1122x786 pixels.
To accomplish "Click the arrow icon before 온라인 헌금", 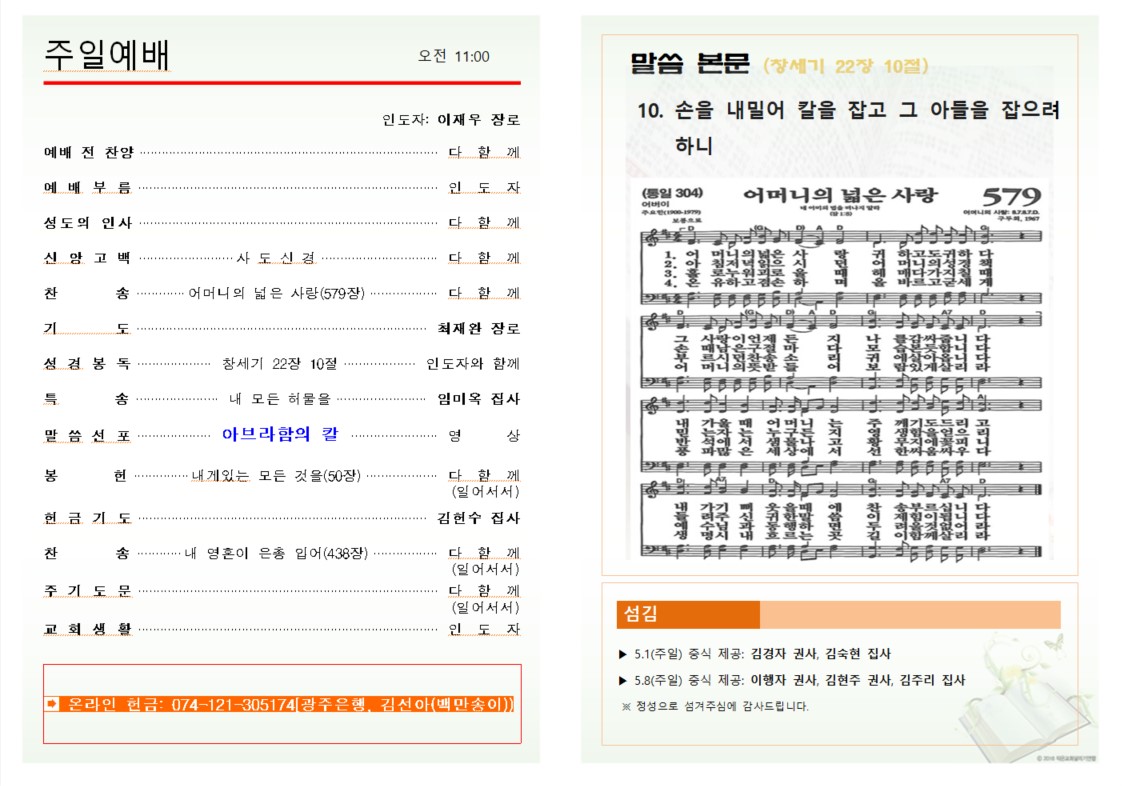I will (54, 704).
